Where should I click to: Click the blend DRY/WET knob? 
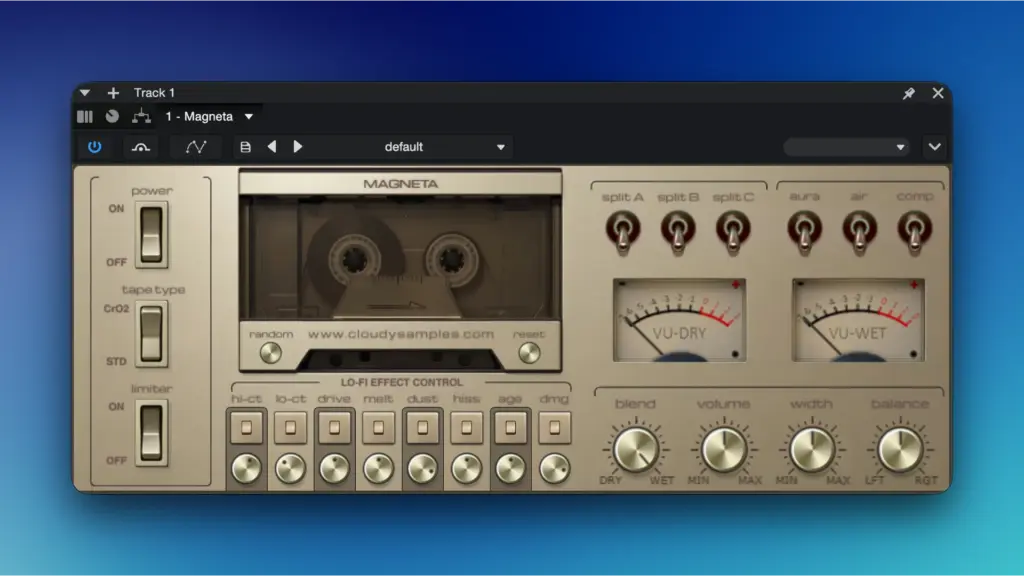(635, 449)
